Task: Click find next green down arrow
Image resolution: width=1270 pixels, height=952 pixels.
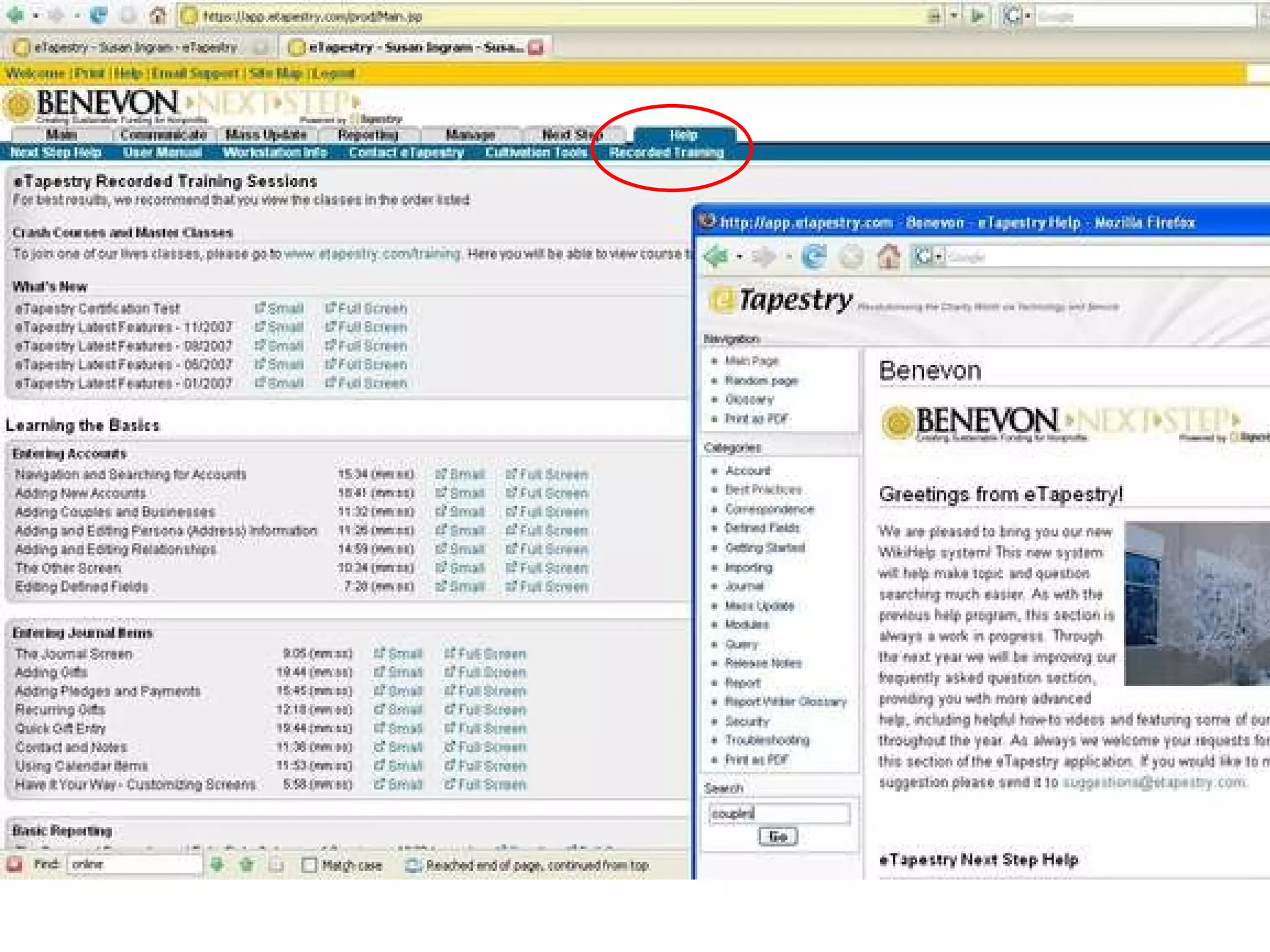Action: pos(216,864)
